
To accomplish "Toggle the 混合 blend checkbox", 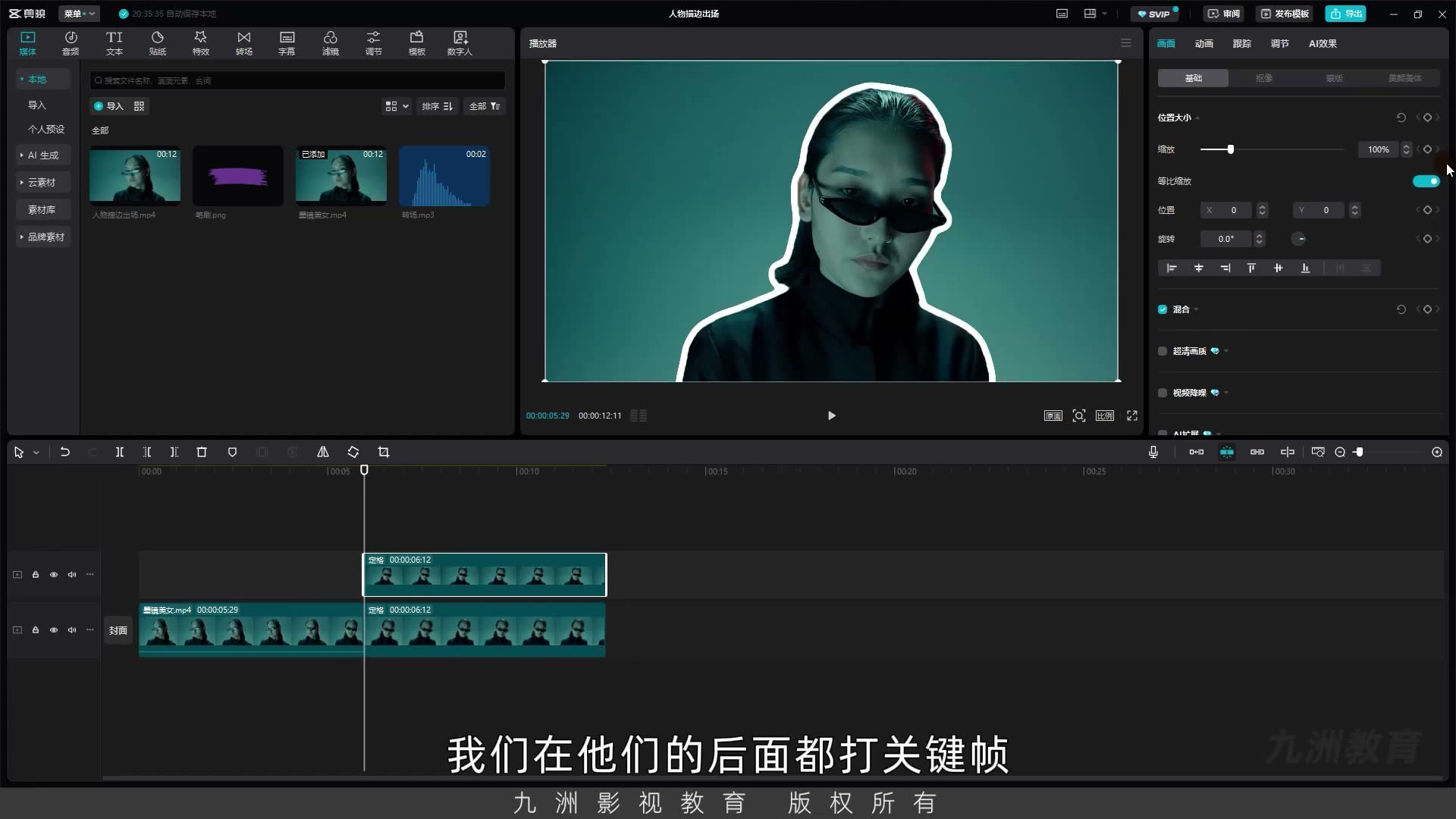I will coord(1163,309).
